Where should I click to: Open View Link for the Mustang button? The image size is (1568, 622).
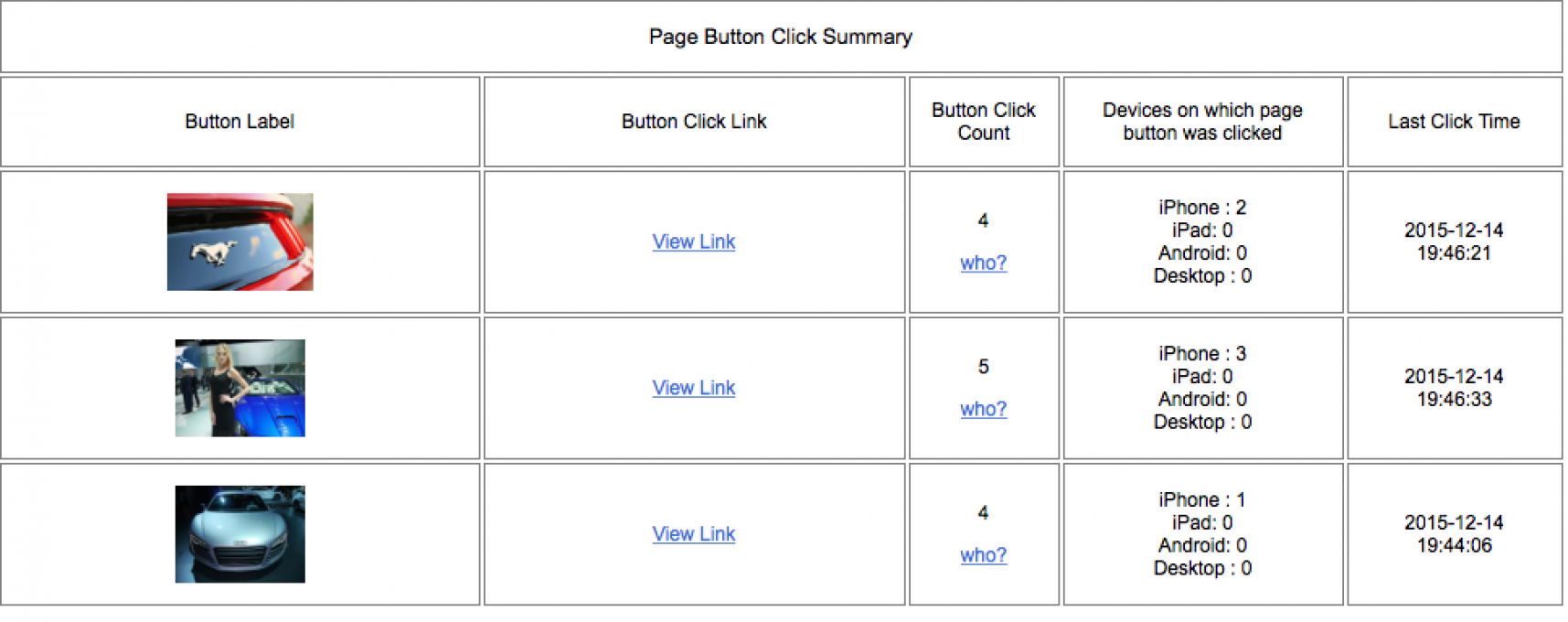(693, 241)
